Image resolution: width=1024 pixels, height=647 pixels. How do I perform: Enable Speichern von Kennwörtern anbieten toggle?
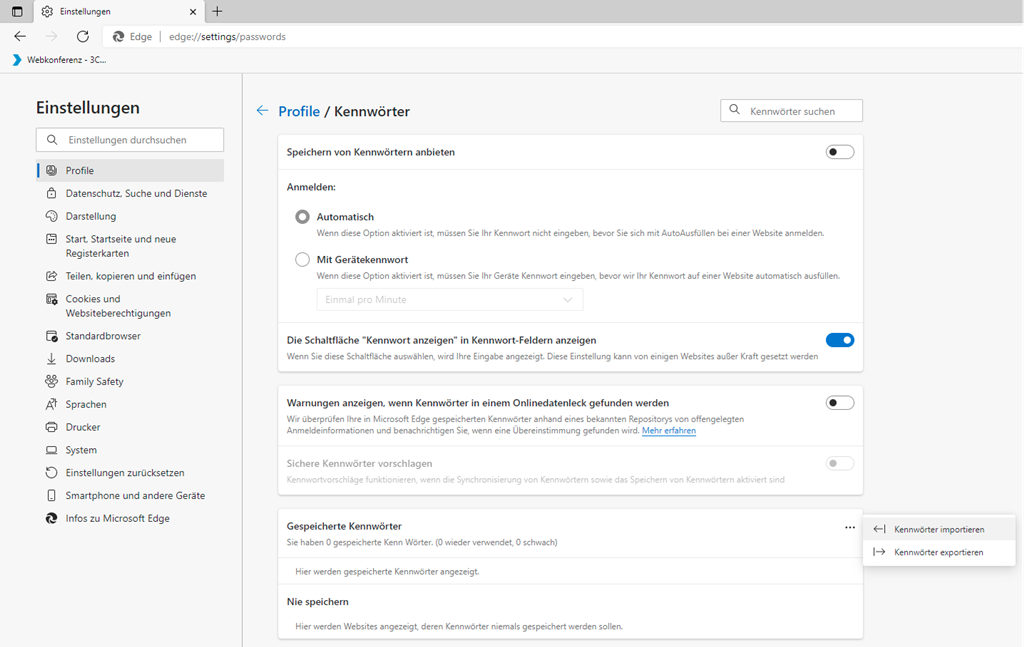coord(839,152)
